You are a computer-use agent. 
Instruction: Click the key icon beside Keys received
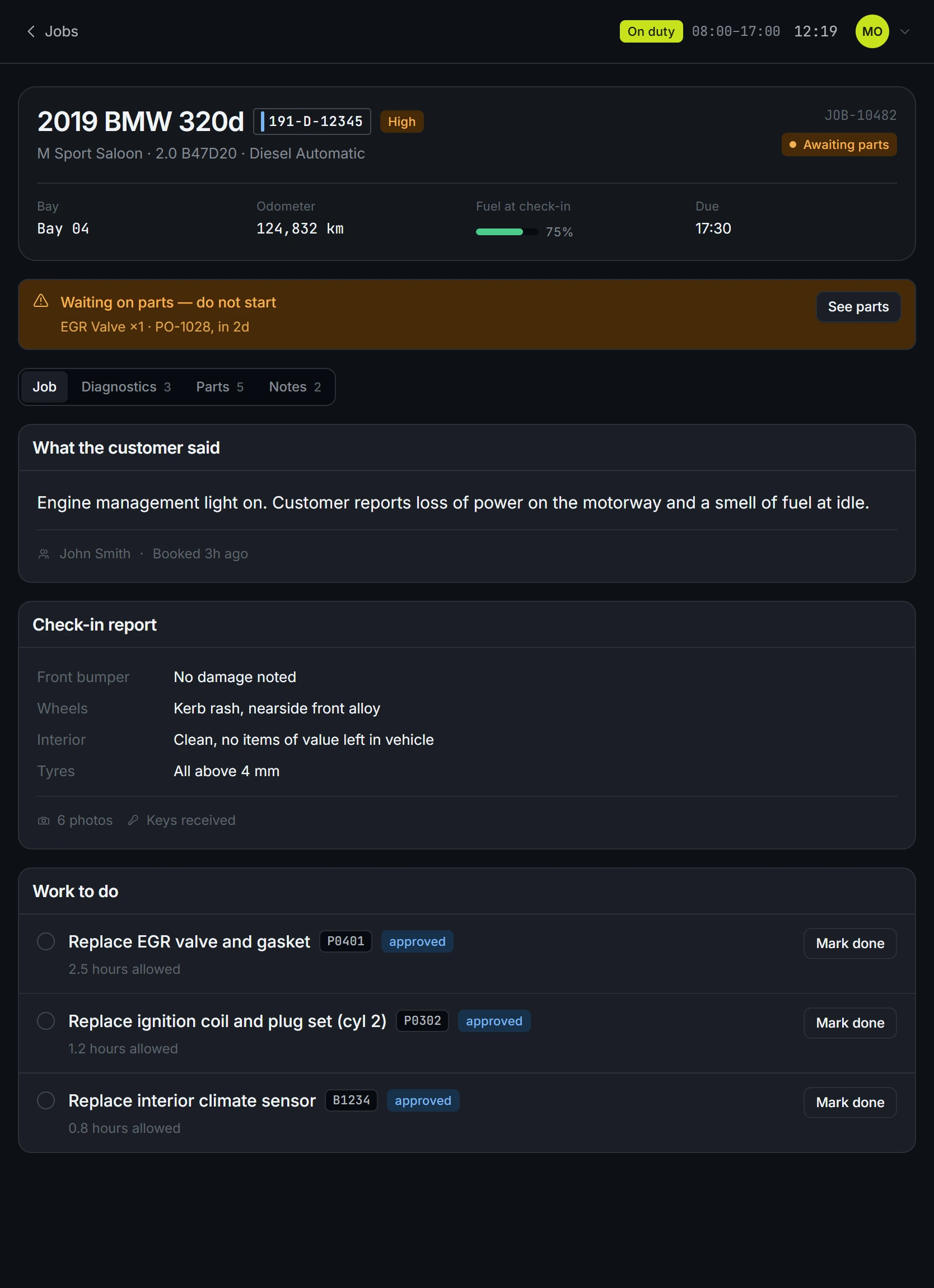[133, 820]
